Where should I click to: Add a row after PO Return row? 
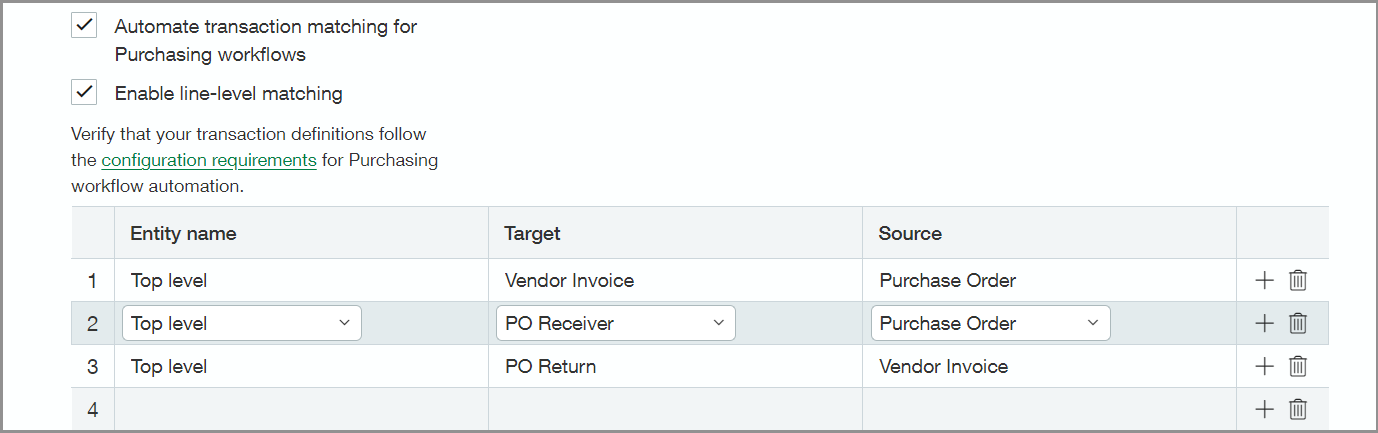[x=1264, y=367]
